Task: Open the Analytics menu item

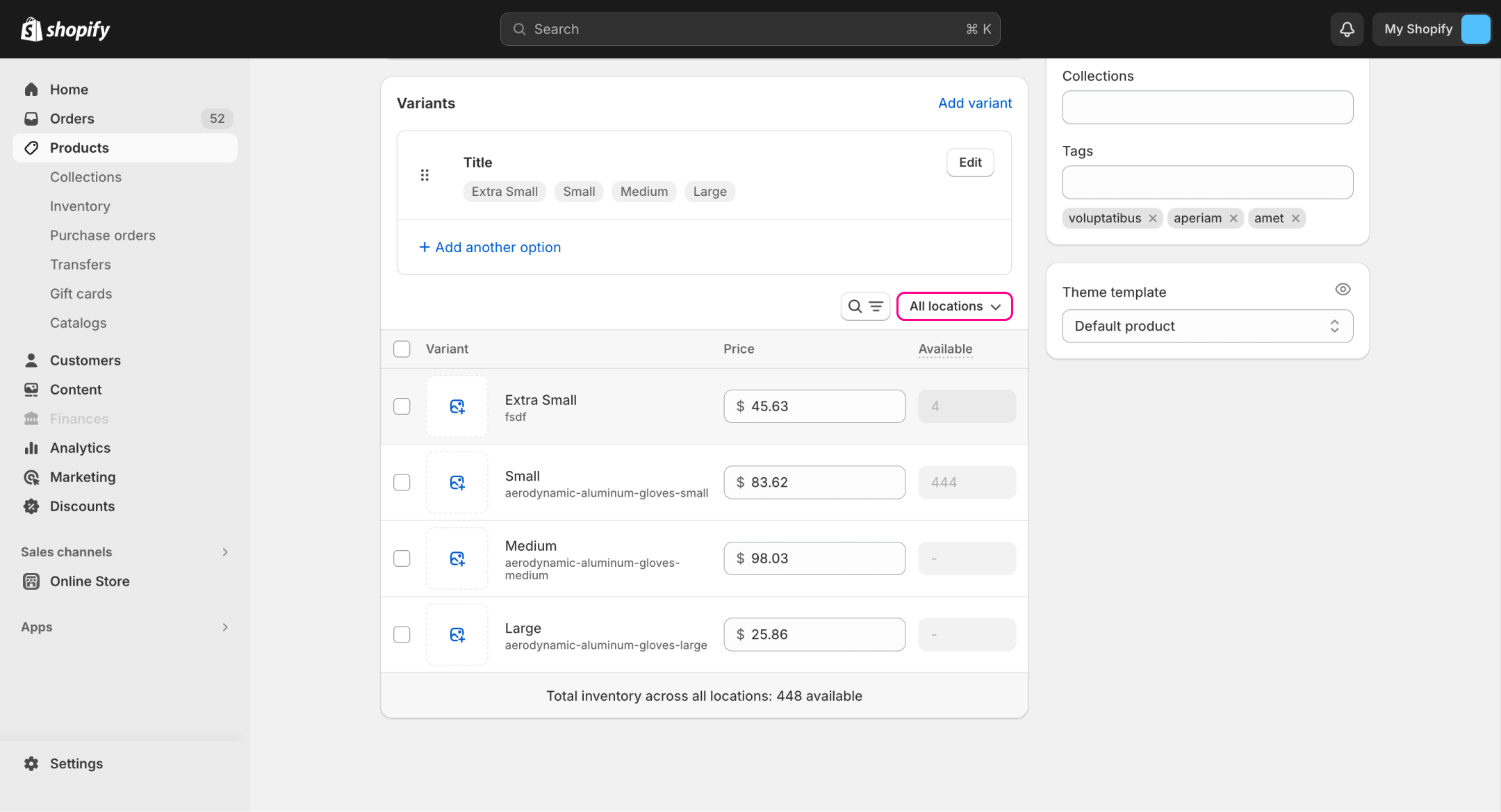Action: tap(80, 448)
